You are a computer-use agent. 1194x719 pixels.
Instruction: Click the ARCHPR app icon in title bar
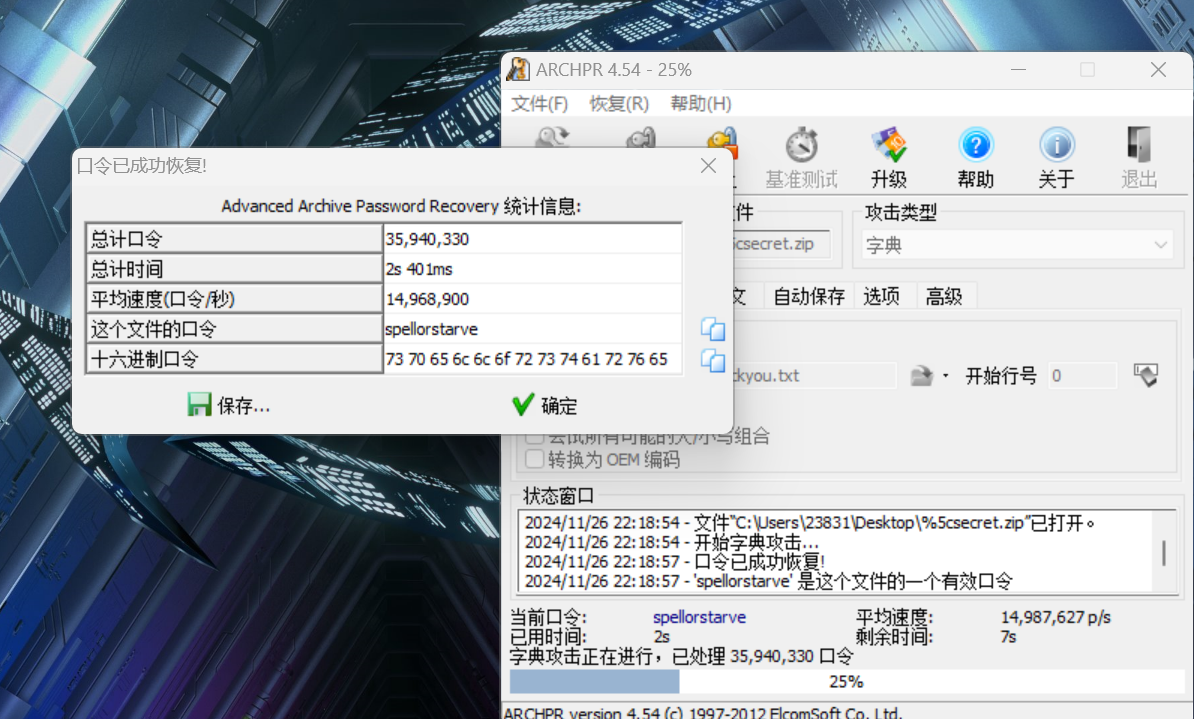pyautogui.click(x=518, y=69)
